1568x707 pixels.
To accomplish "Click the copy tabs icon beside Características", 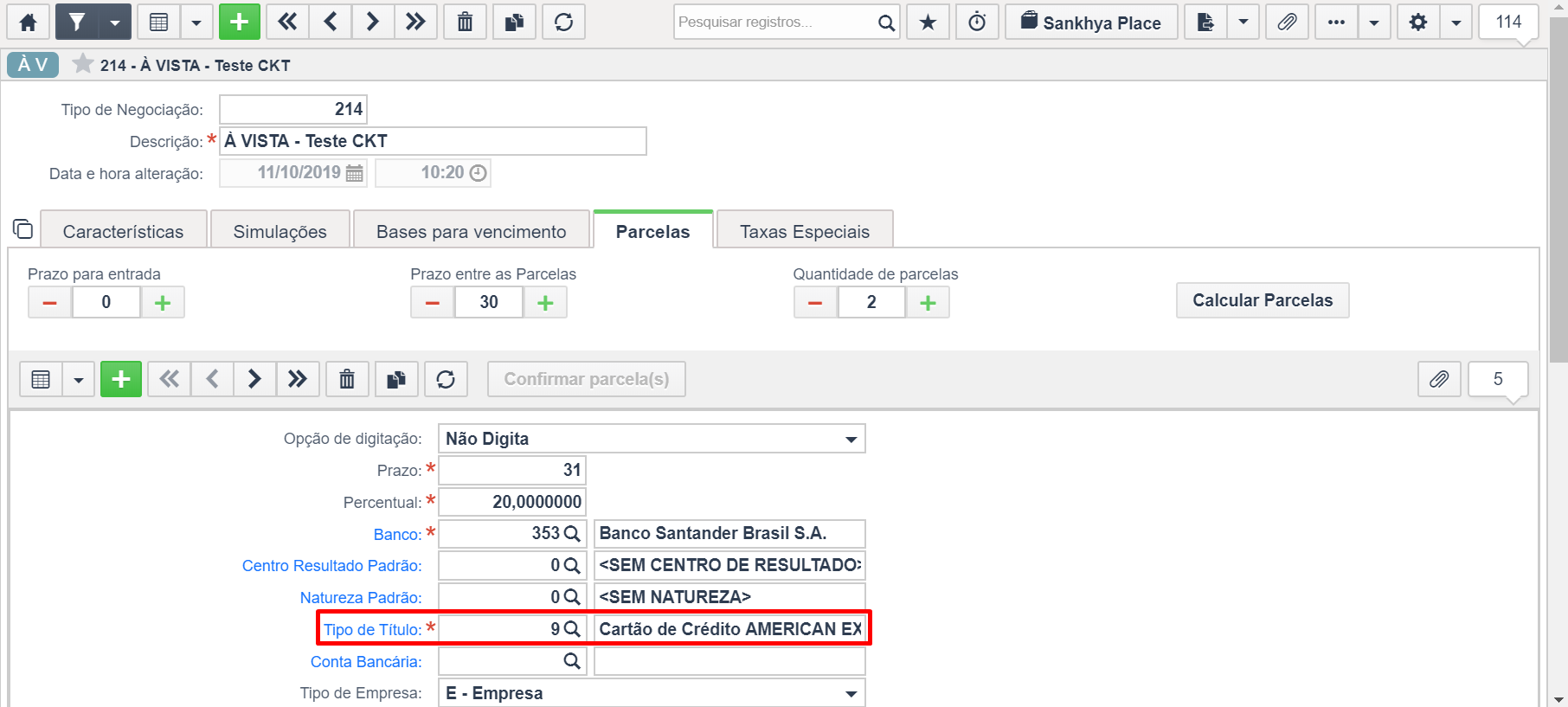I will point(22,229).
